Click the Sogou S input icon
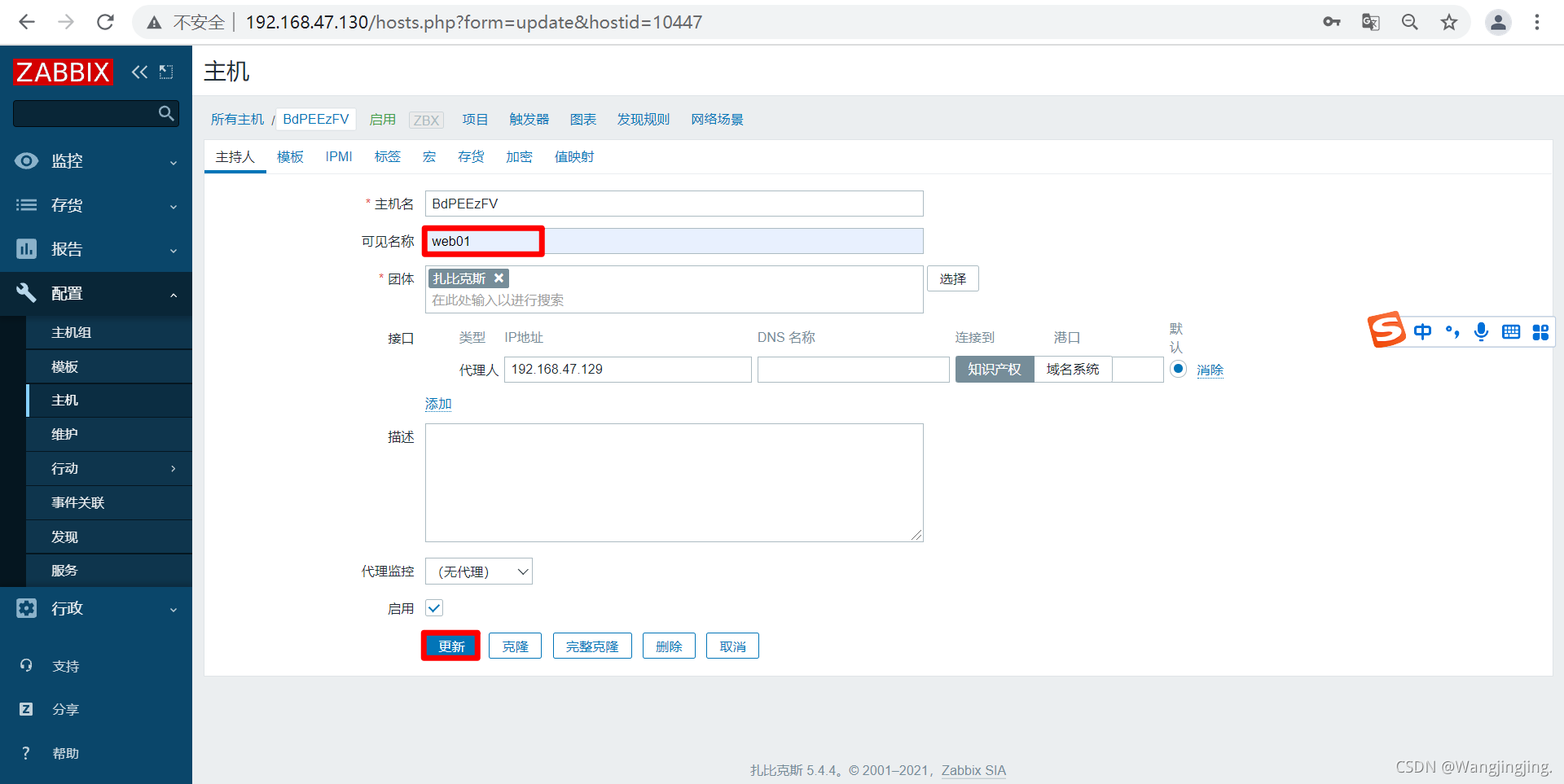The image size is (1564, 784). [x=1386, y=330]
